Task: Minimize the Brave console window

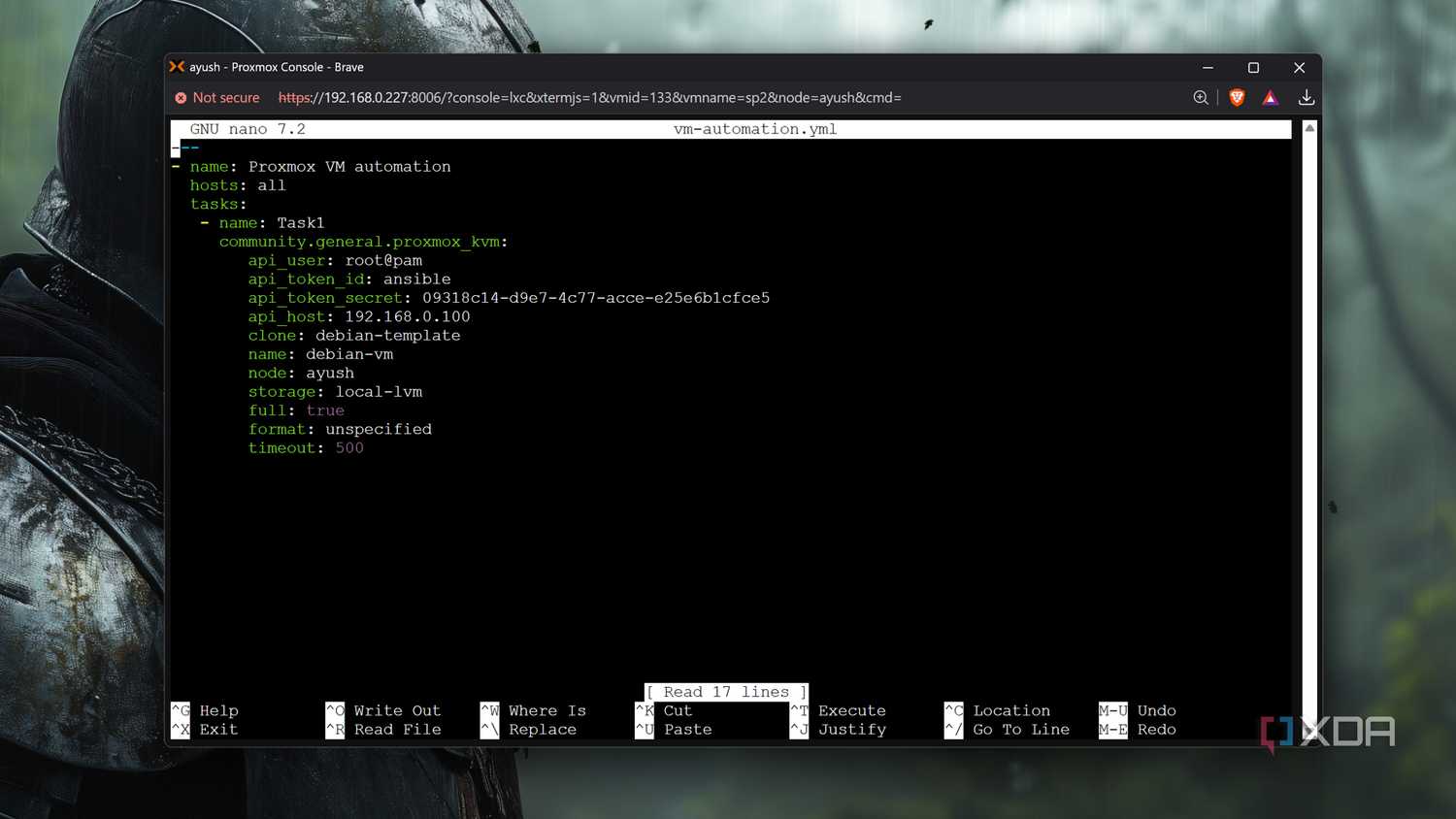Action: 1208,67
